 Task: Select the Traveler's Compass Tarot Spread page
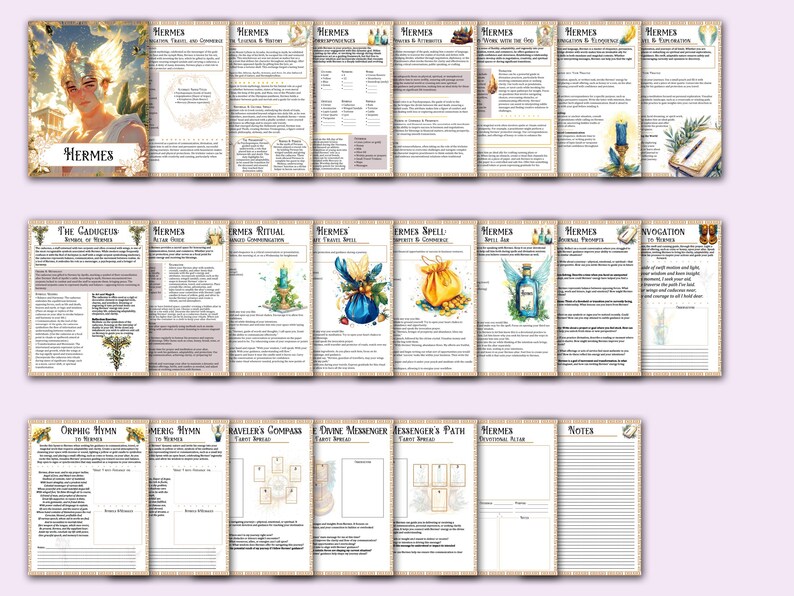point(271,497)
